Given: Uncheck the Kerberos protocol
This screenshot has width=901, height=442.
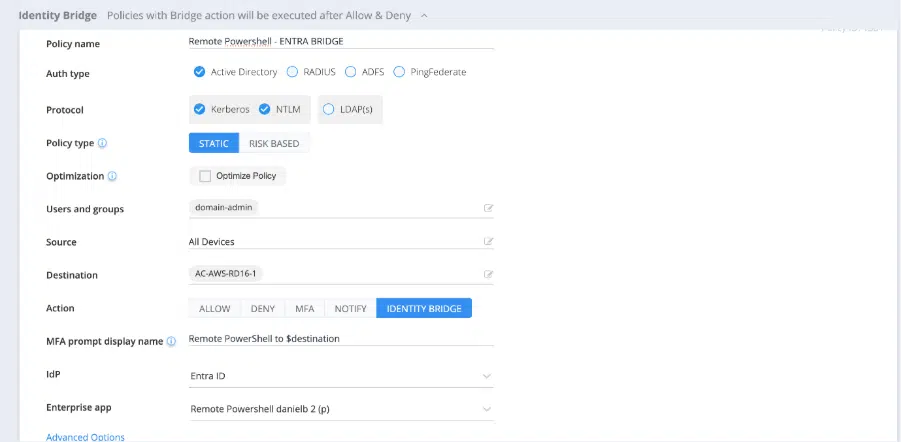Looking at the screenshot, I should pos(200,109).
